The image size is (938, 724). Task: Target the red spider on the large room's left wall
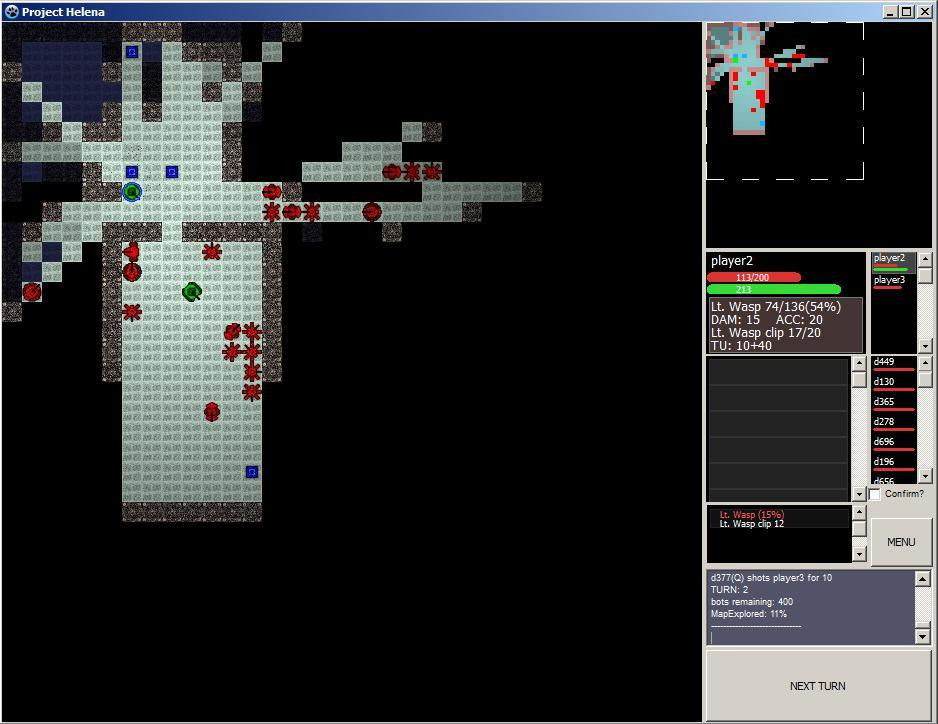(132, 312)
